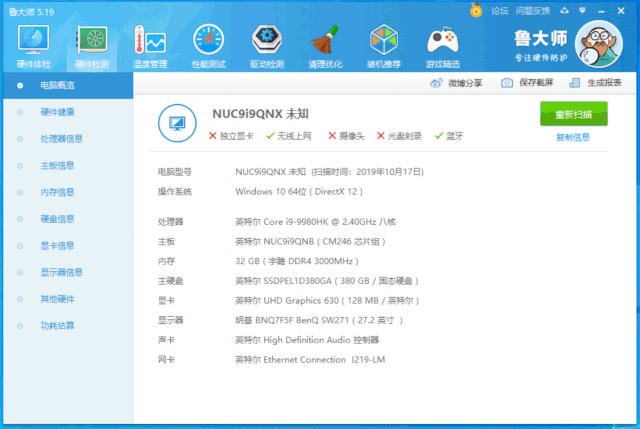
Task: Click the UHD Graphics 630 value
Action: tap(327, 301)
